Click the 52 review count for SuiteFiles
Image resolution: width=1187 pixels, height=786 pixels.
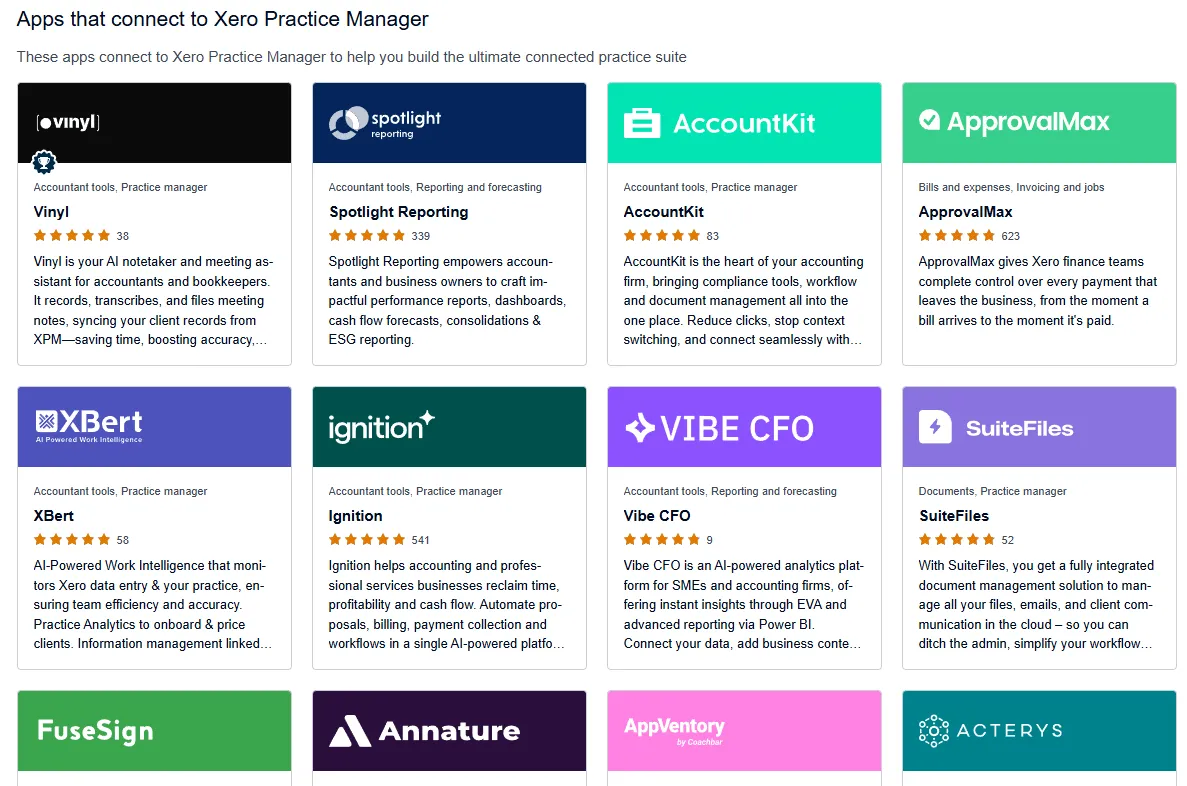1008,540
